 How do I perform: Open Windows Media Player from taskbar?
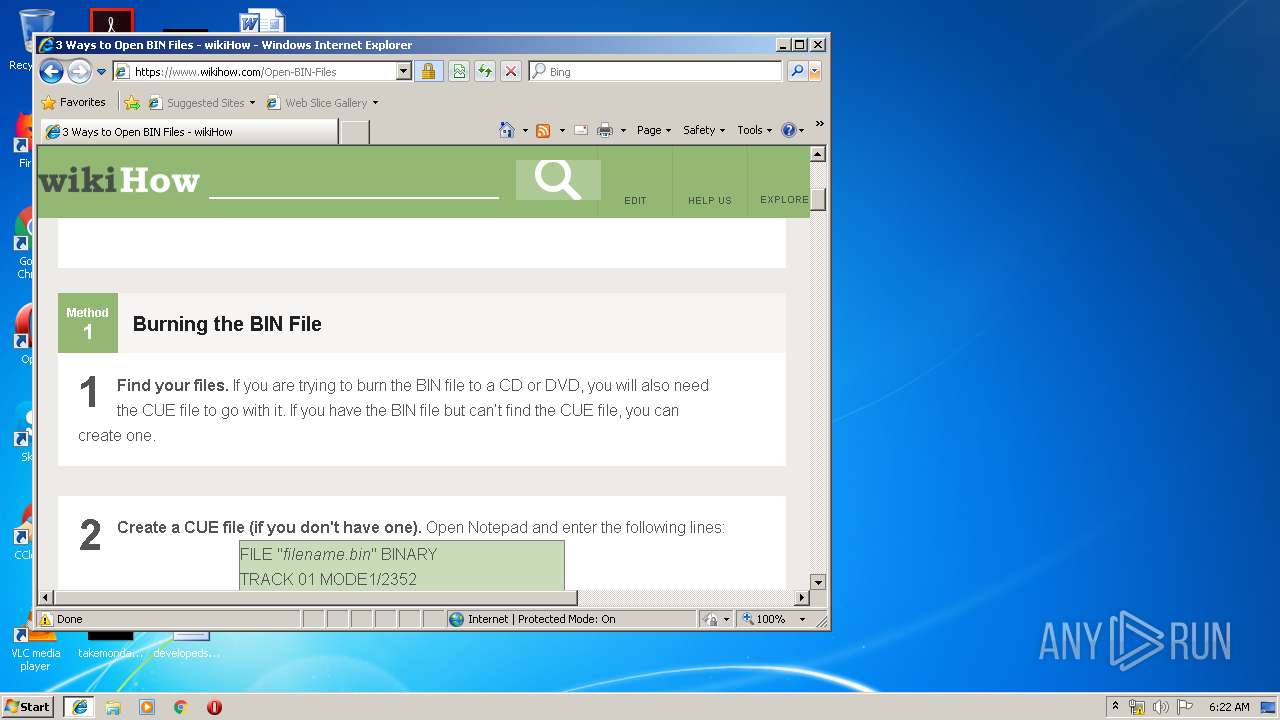click(x=147, y=707)
